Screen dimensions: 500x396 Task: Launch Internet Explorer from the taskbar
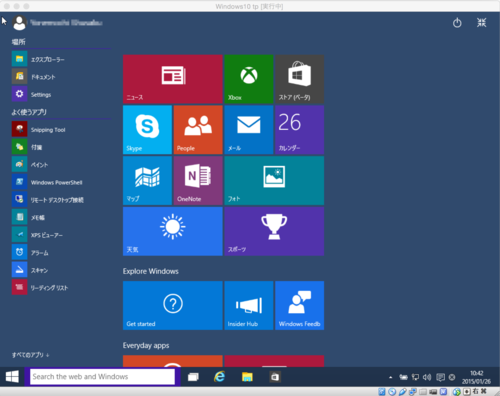(x=219, y=377)
